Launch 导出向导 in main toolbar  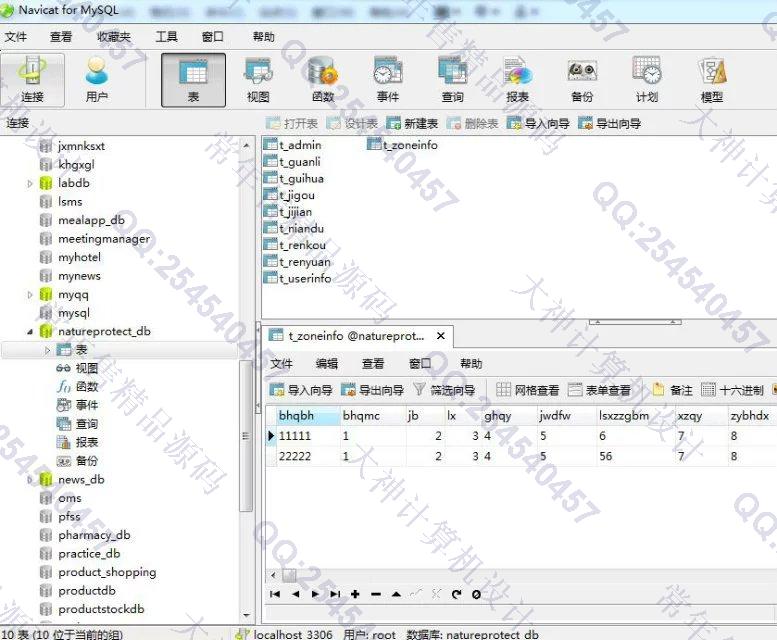pos(610,123)
